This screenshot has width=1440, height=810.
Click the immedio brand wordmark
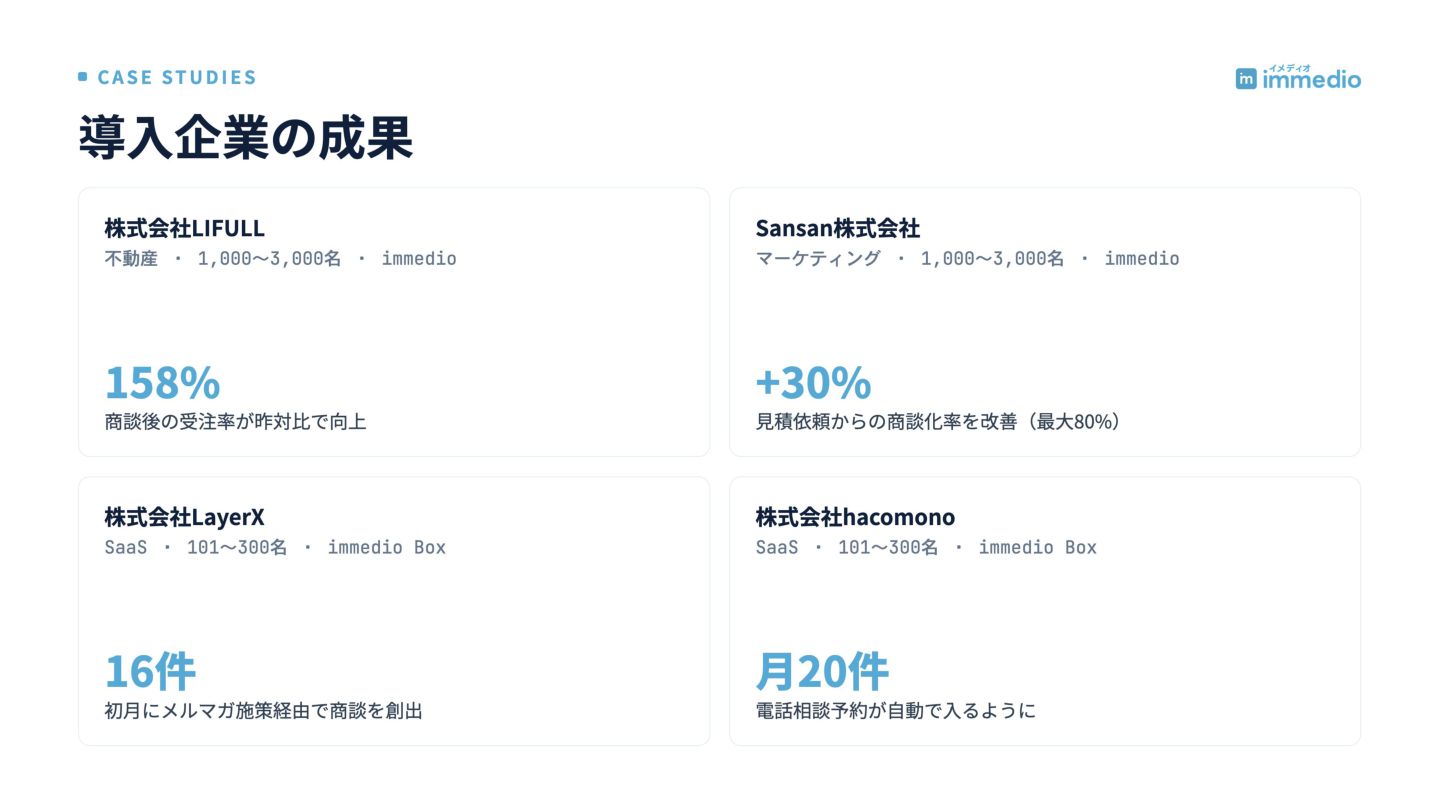(1311, 78)
